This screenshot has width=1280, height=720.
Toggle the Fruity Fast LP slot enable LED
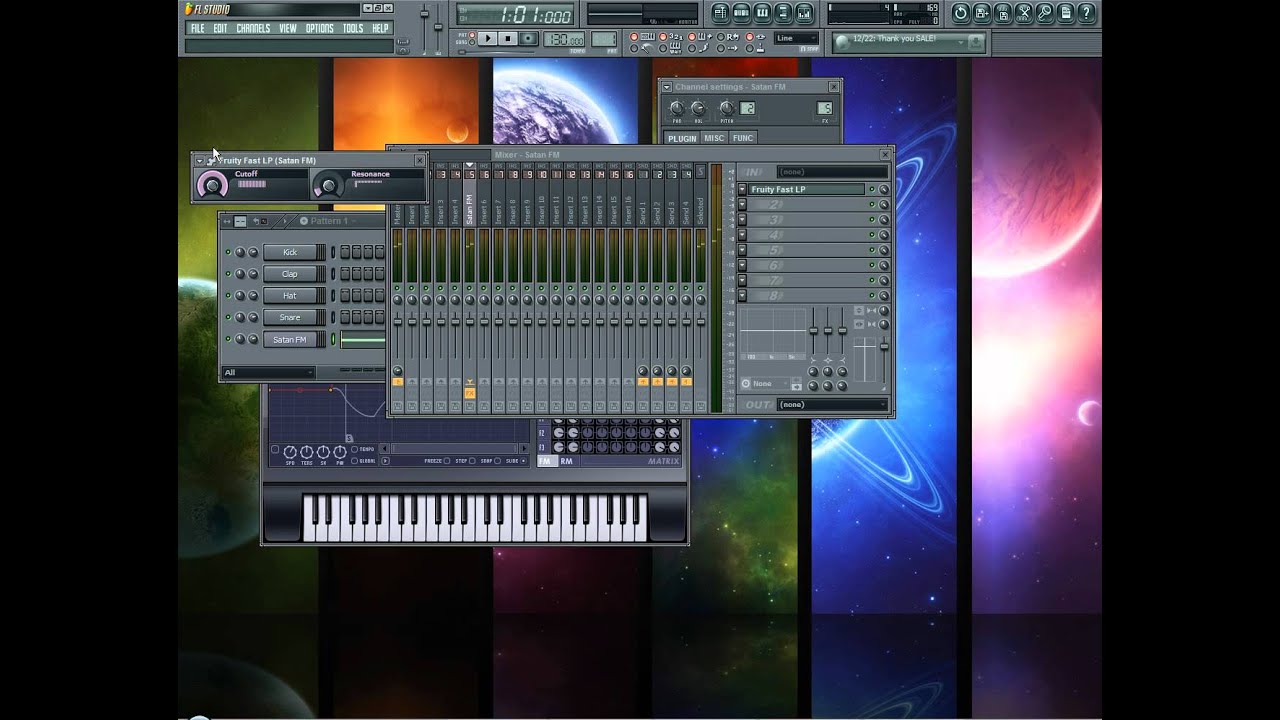[871, 189]
